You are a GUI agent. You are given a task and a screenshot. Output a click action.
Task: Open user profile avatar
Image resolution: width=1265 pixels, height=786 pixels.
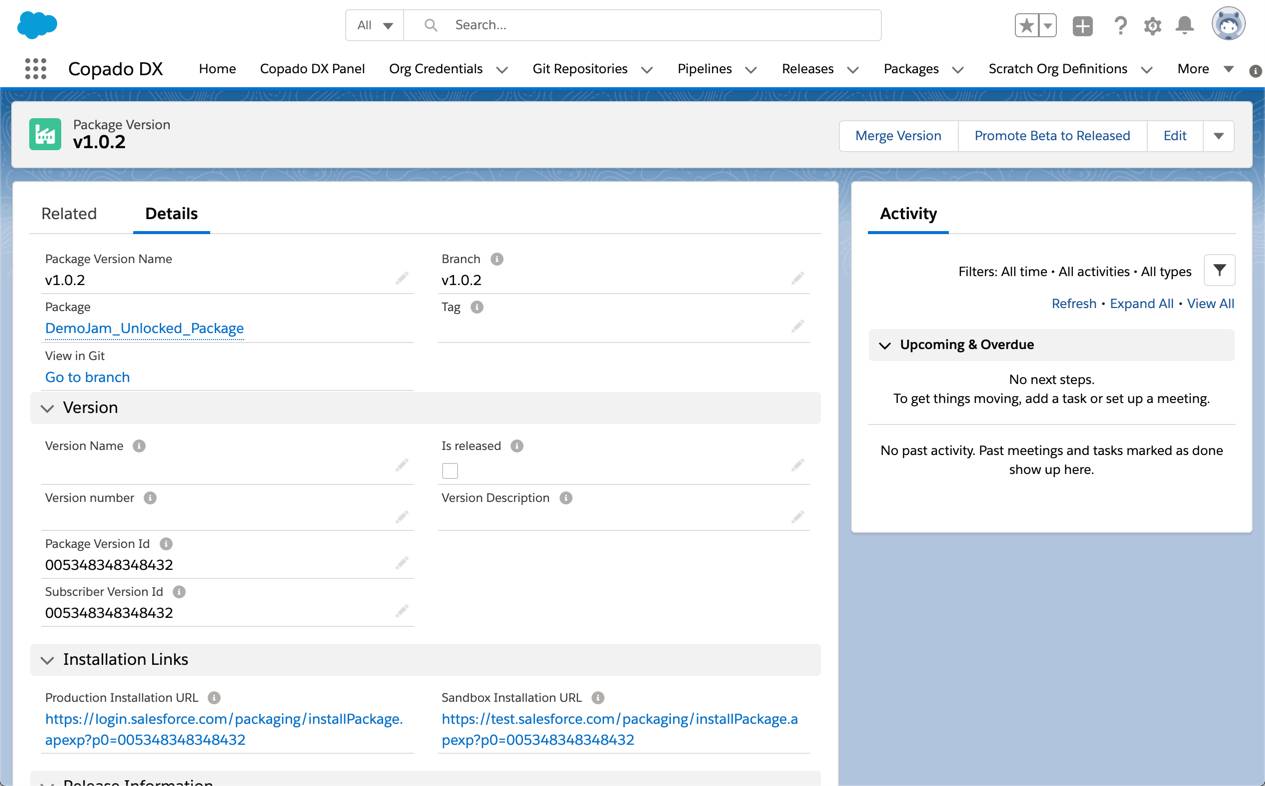1228,24
